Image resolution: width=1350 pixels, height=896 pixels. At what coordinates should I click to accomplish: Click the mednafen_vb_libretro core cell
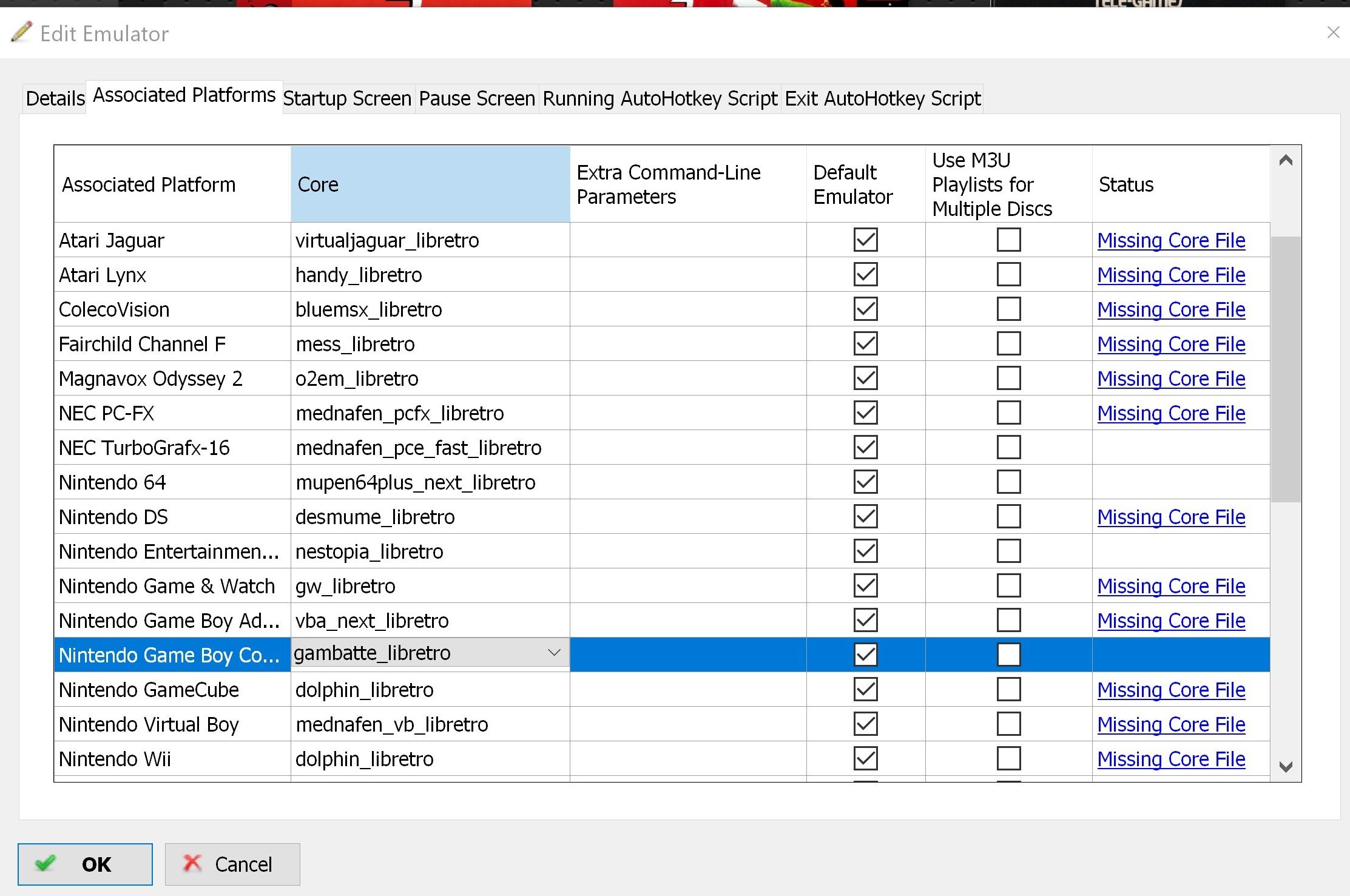tap(430, 724)
